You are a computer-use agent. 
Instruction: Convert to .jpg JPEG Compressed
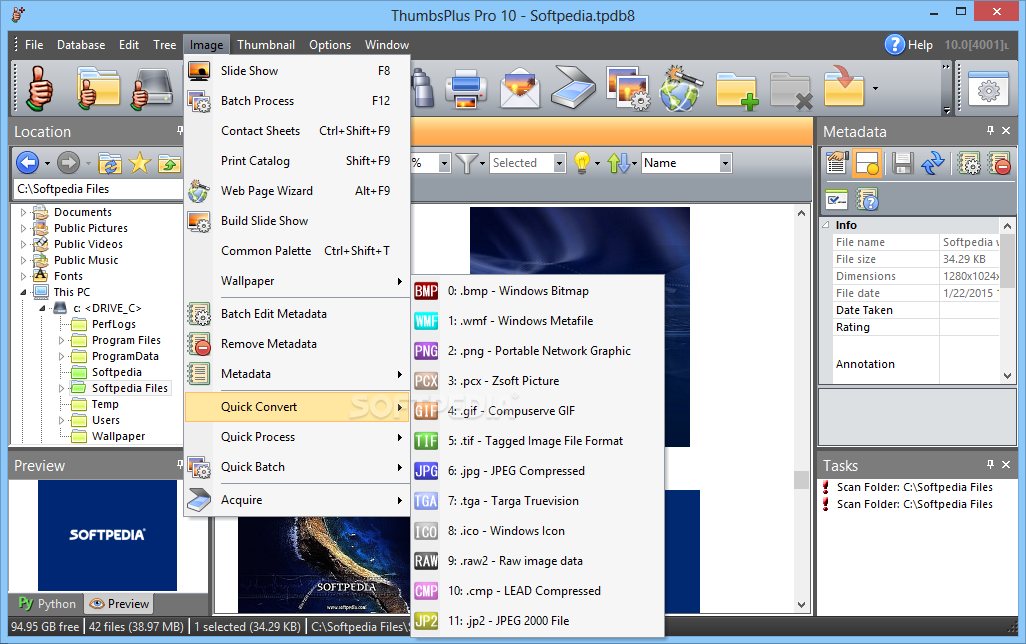[537, 471]
